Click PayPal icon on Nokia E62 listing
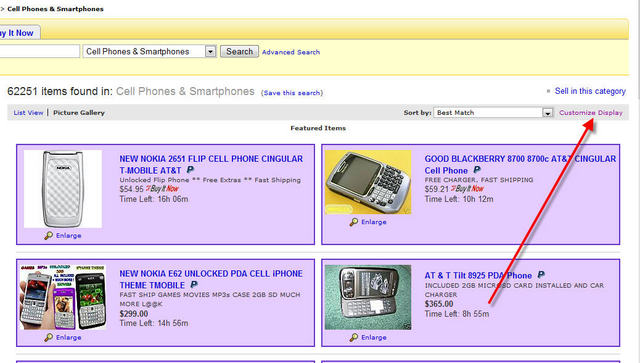640x363 pixels. [x=194, y=285]
